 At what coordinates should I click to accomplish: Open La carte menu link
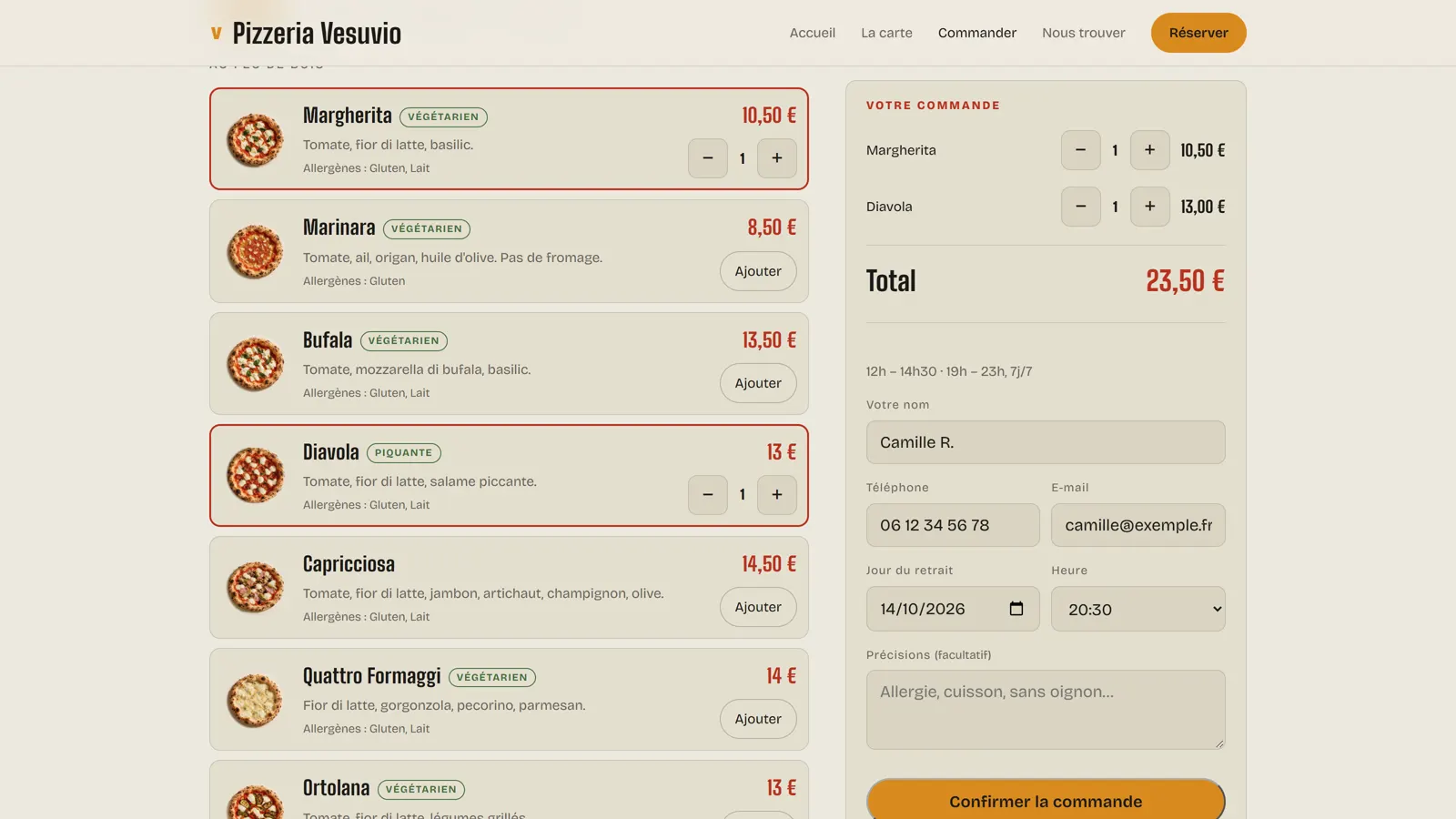pyautogui.click(x=886, y=33)
